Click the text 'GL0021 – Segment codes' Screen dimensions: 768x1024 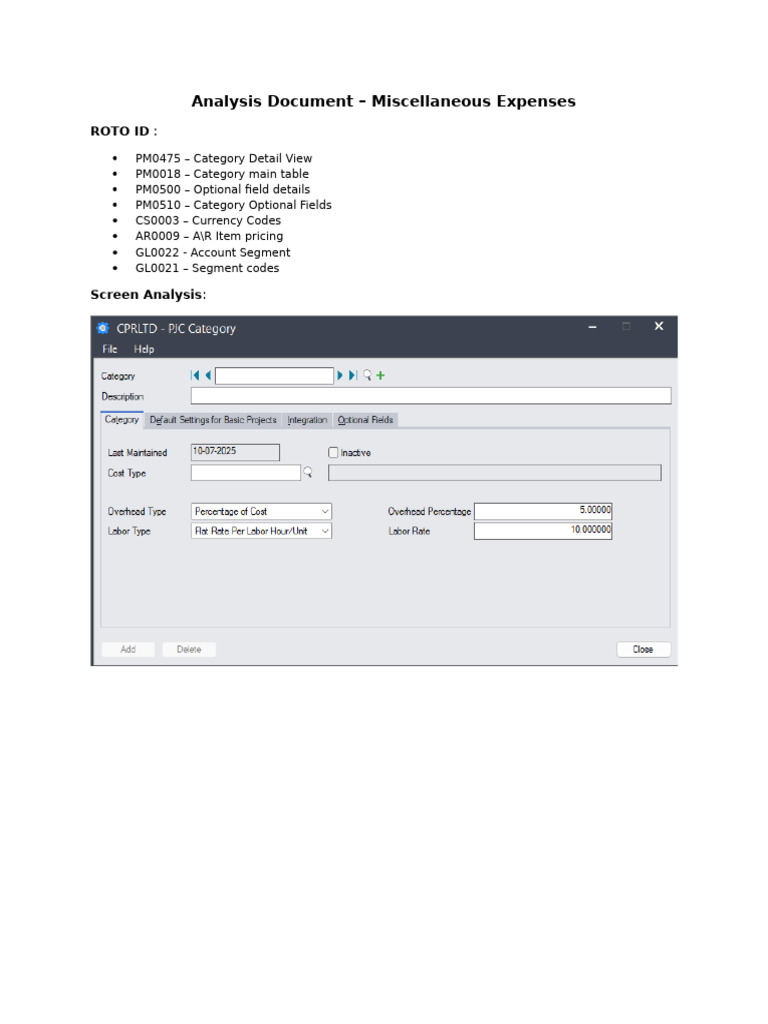point(207,268)
